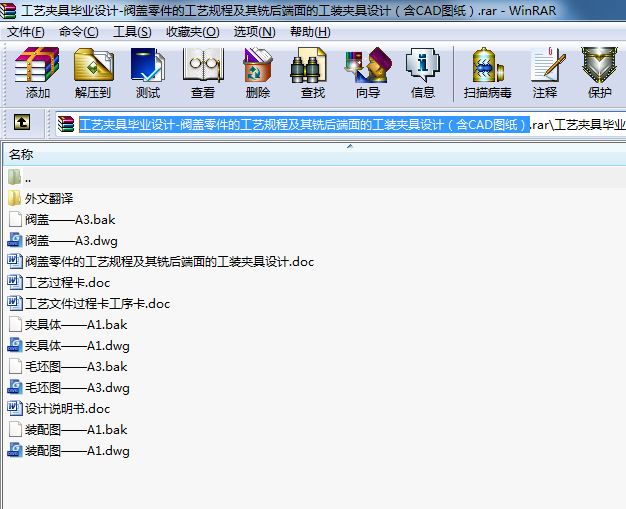Click the Delete (删除) toolbar icon

(257, 73)
